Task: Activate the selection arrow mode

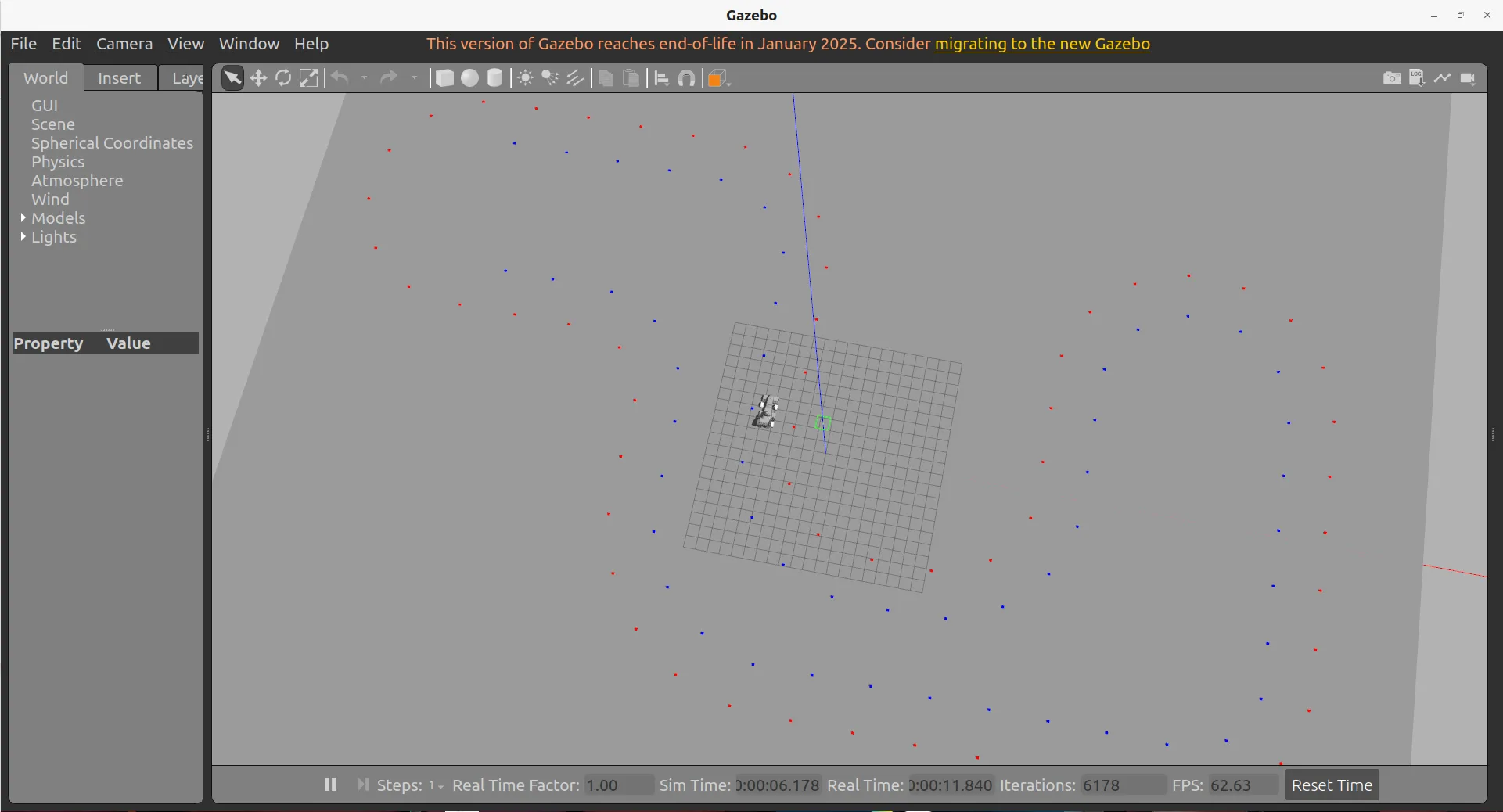Action: click(232, 78)
